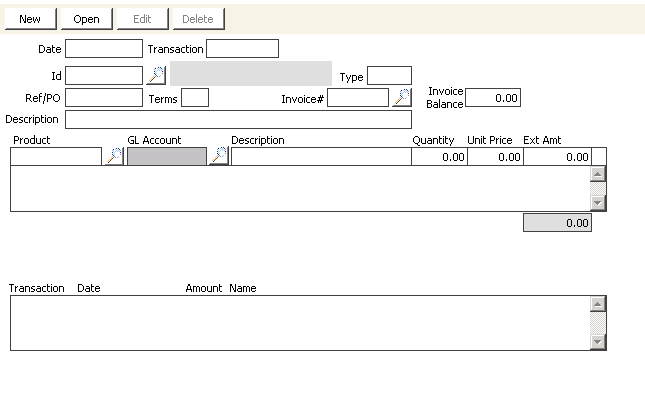Click the disabled Edit button
Viewport: 645px width, 404px height.
point(142,19)
